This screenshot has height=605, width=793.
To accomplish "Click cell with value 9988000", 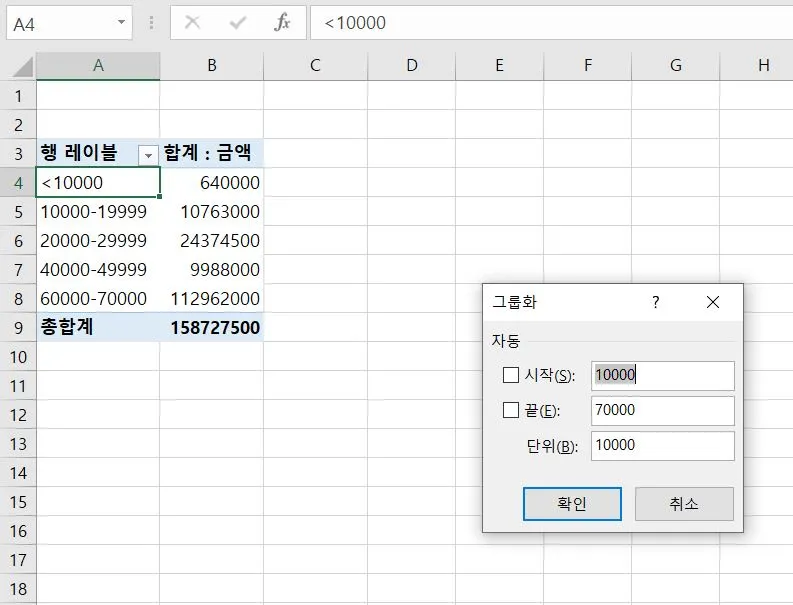I will (212, 269).
